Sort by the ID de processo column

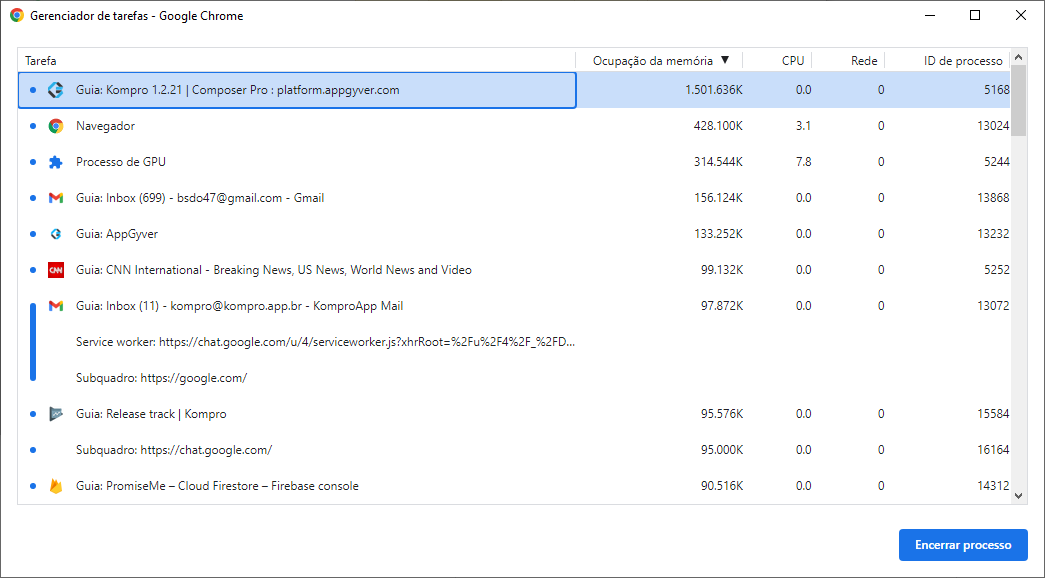coord(948,61)
